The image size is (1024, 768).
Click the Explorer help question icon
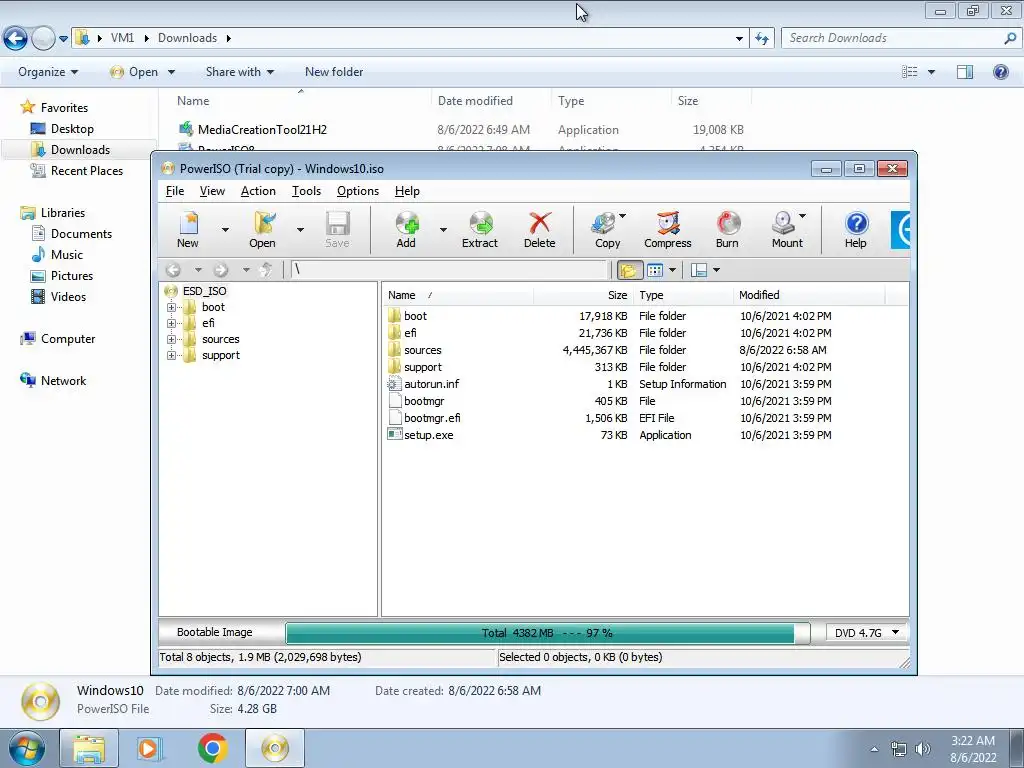click(1000, 72)
